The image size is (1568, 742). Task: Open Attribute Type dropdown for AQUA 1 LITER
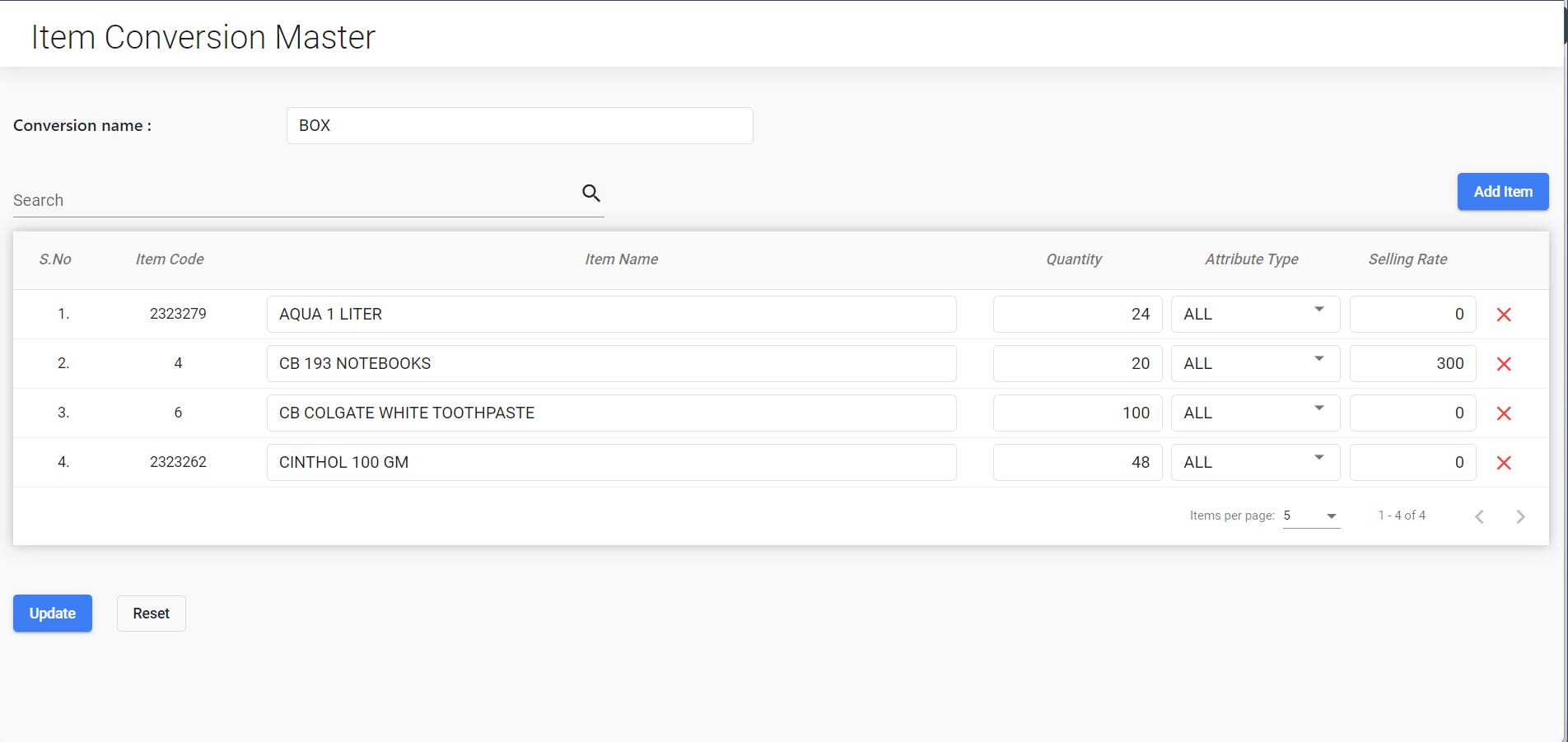1255,314
